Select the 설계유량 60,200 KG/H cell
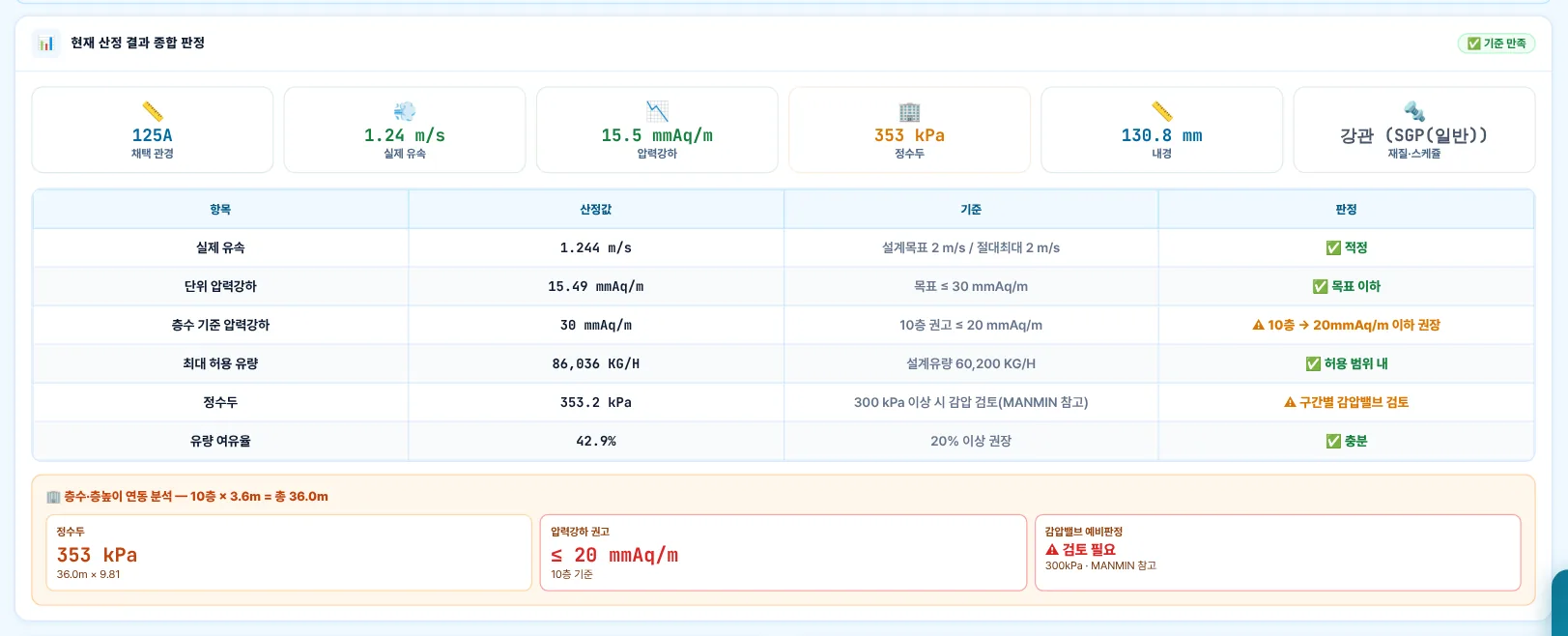Screen dimensions: 1568x636 point(971,364)
